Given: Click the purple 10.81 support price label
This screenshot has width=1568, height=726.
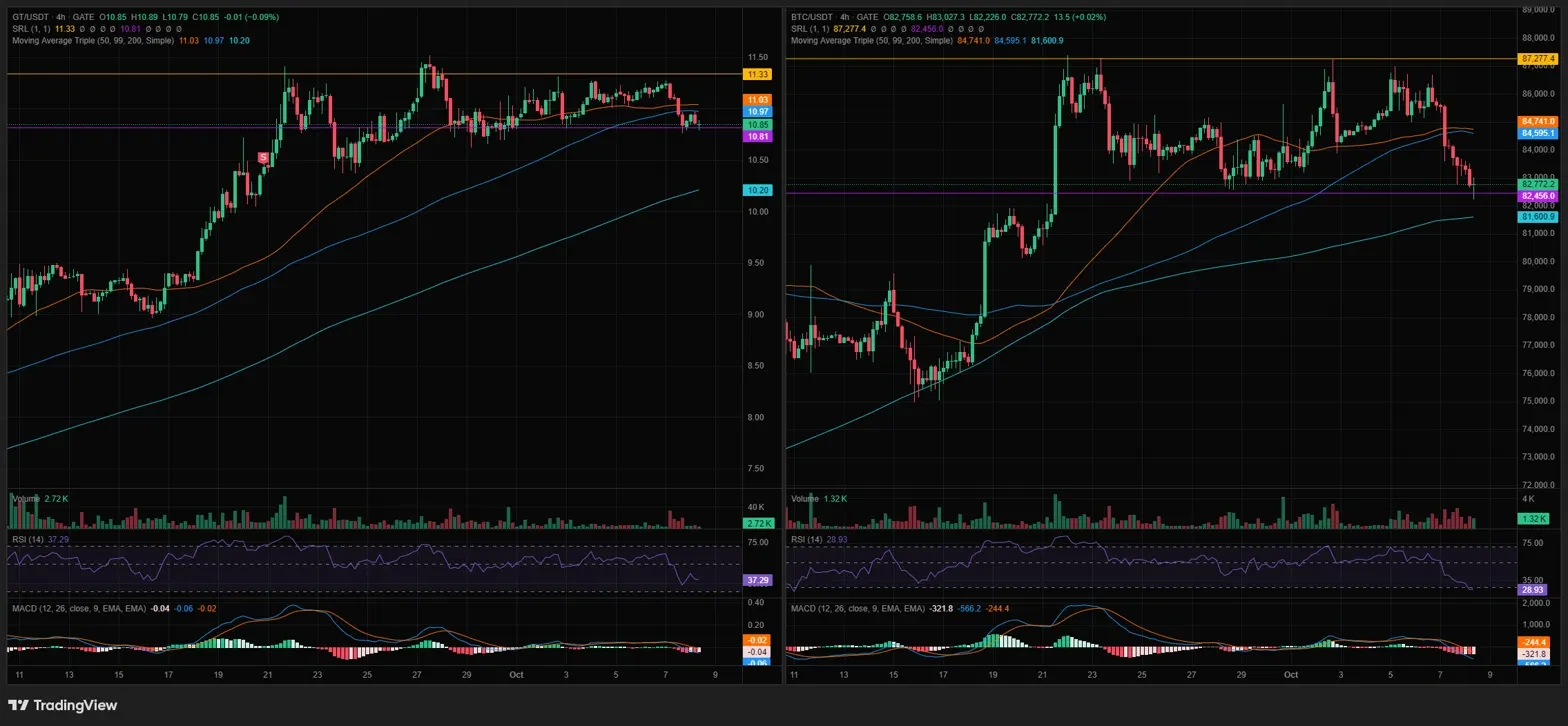Looking at the screenshot, I should [x=757, y=136].
